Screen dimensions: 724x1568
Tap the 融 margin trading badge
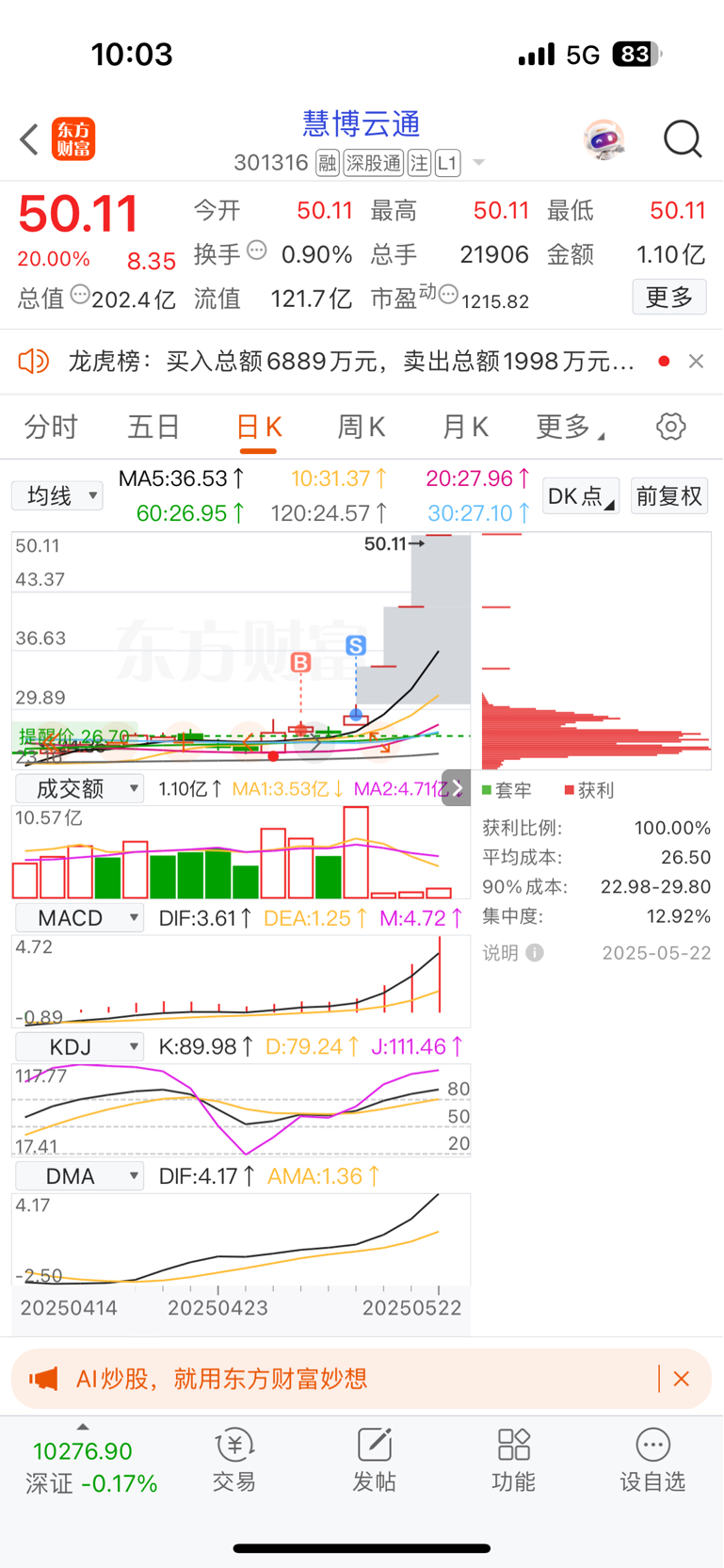point(327,163)
